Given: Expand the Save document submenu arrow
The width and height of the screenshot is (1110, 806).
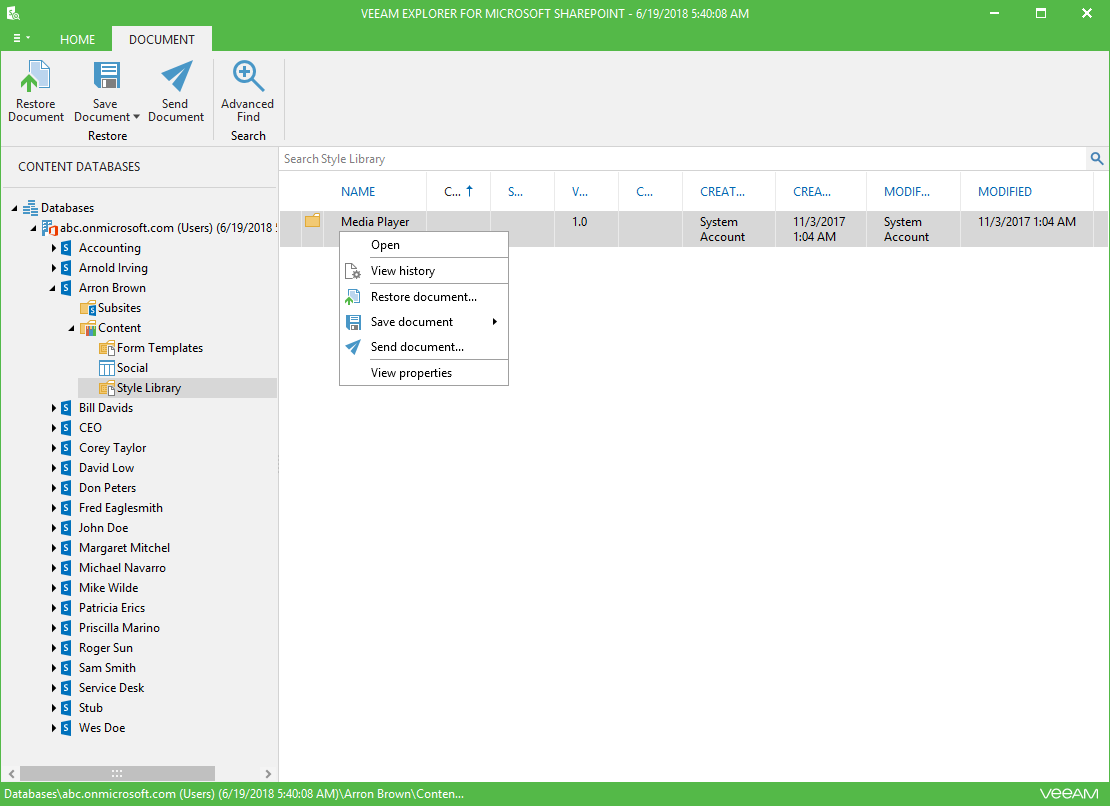Looking at the screenshot, I should (495, 322).
